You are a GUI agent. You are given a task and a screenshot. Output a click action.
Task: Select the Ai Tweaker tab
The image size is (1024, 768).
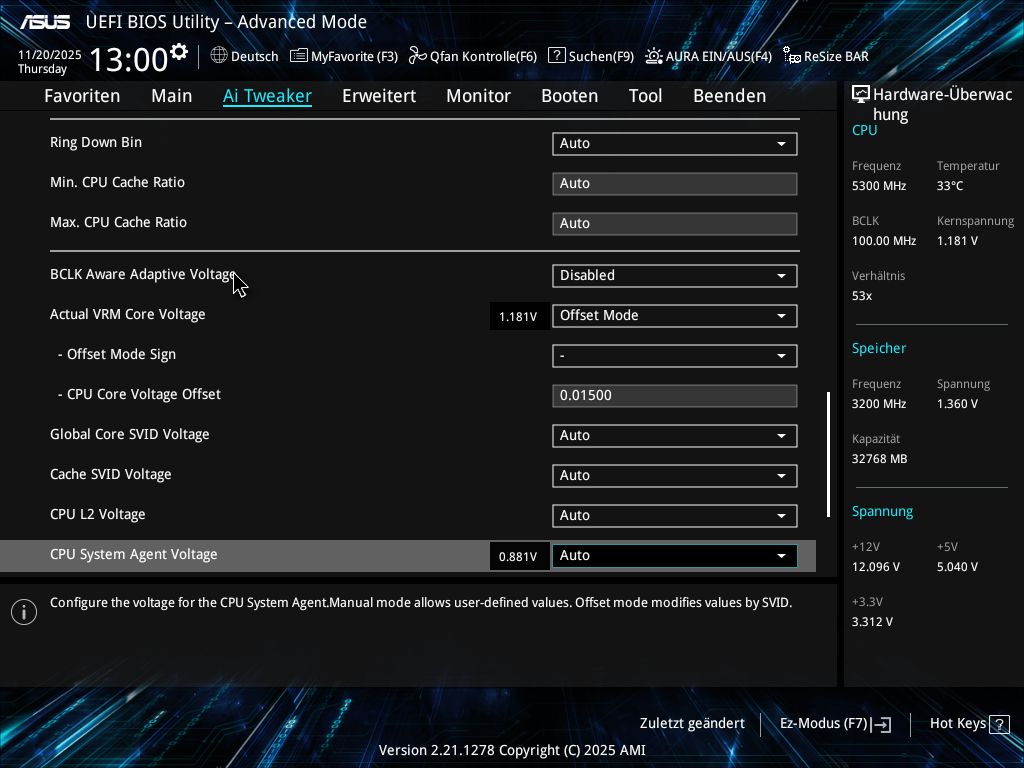[x=267, y=96]
